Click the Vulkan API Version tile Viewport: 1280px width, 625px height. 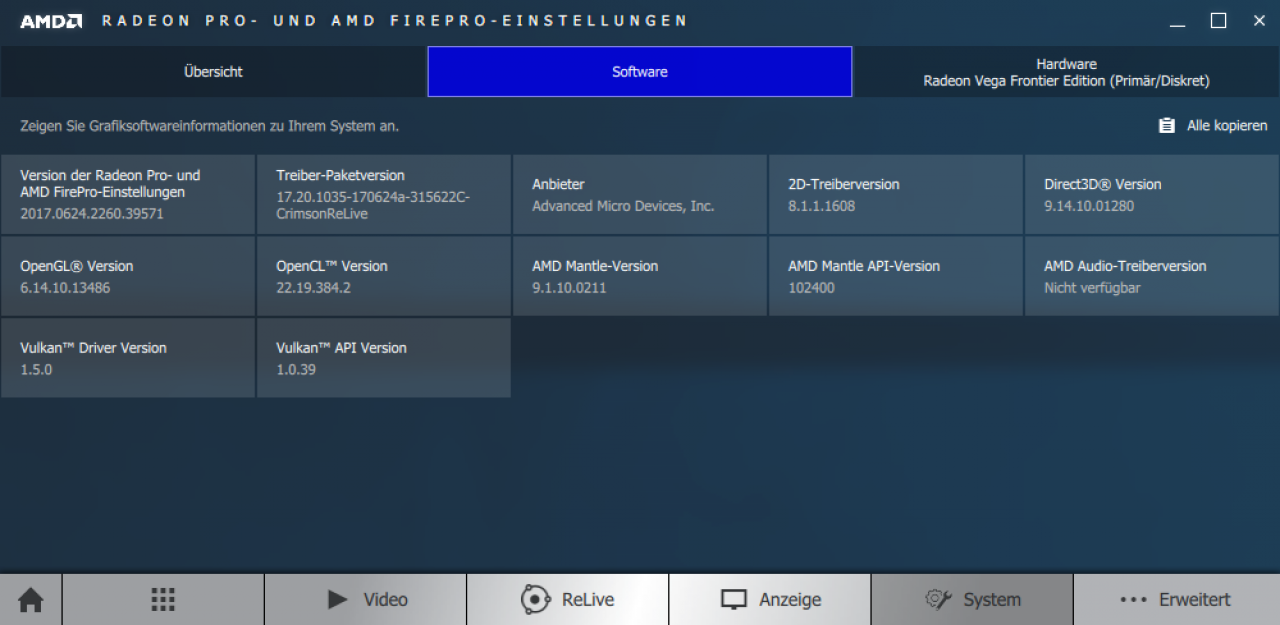384,358
